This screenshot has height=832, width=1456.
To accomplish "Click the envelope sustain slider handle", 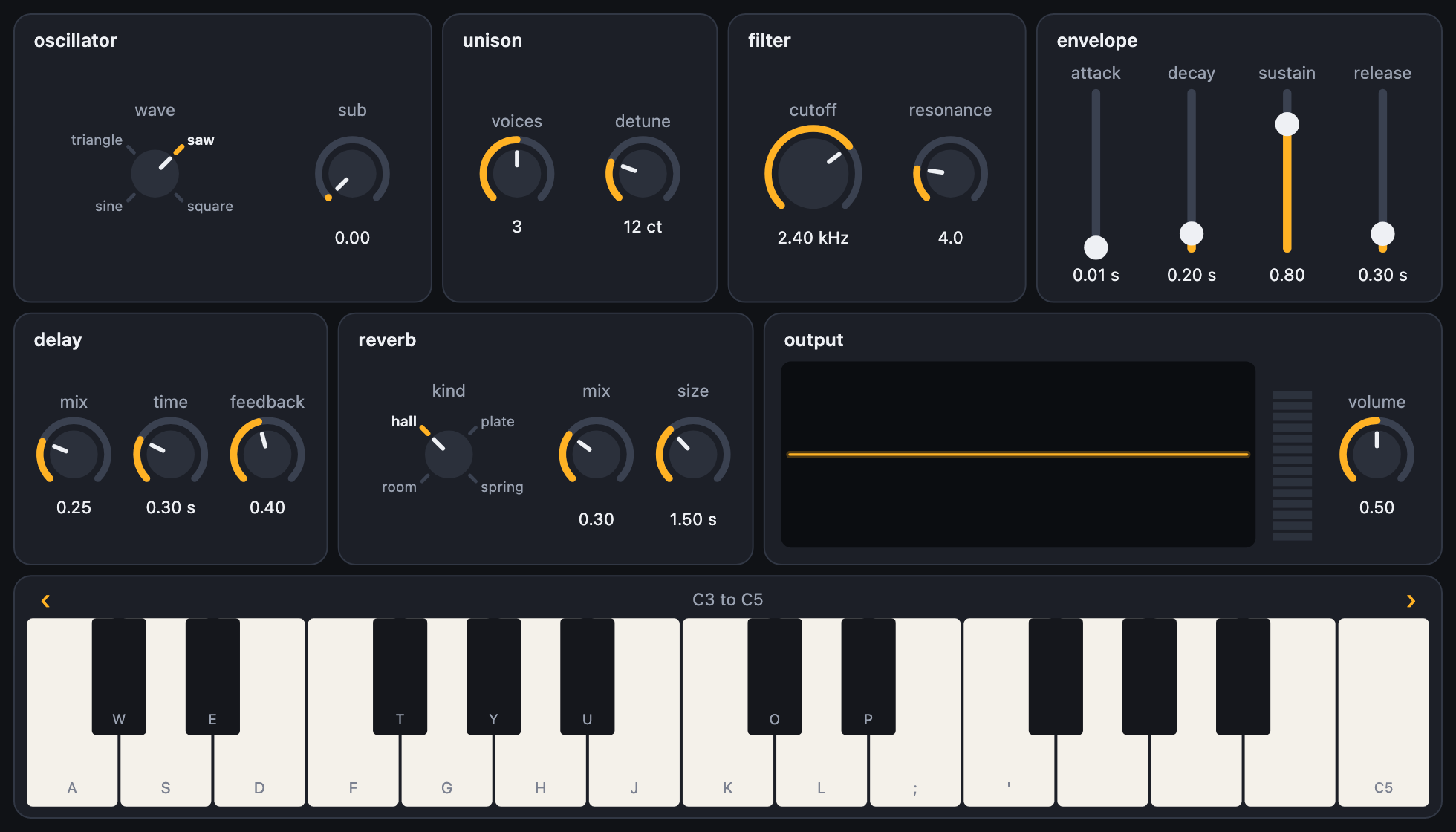I will [x=1287, y=124].
